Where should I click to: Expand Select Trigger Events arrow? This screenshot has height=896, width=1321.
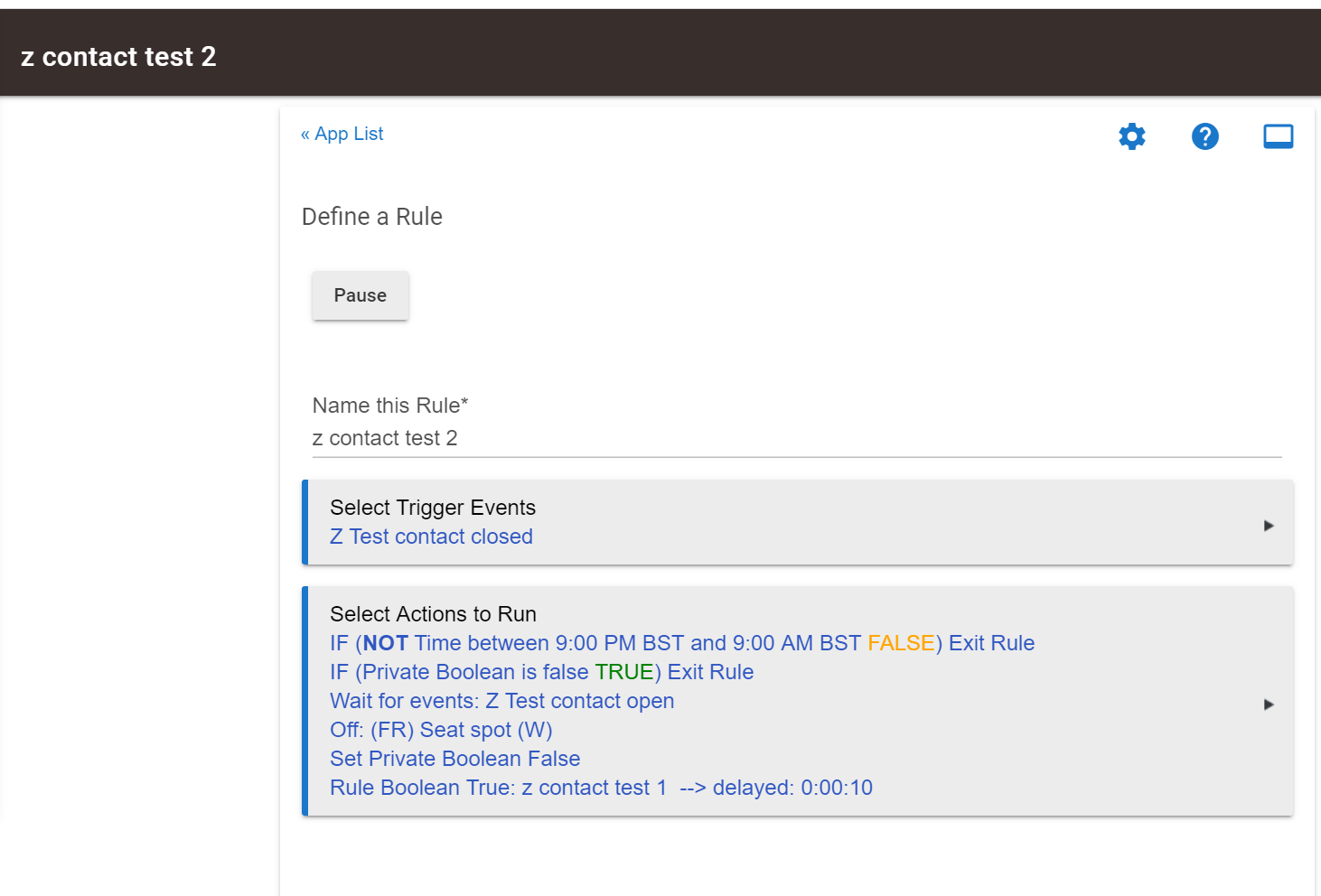1269,526
